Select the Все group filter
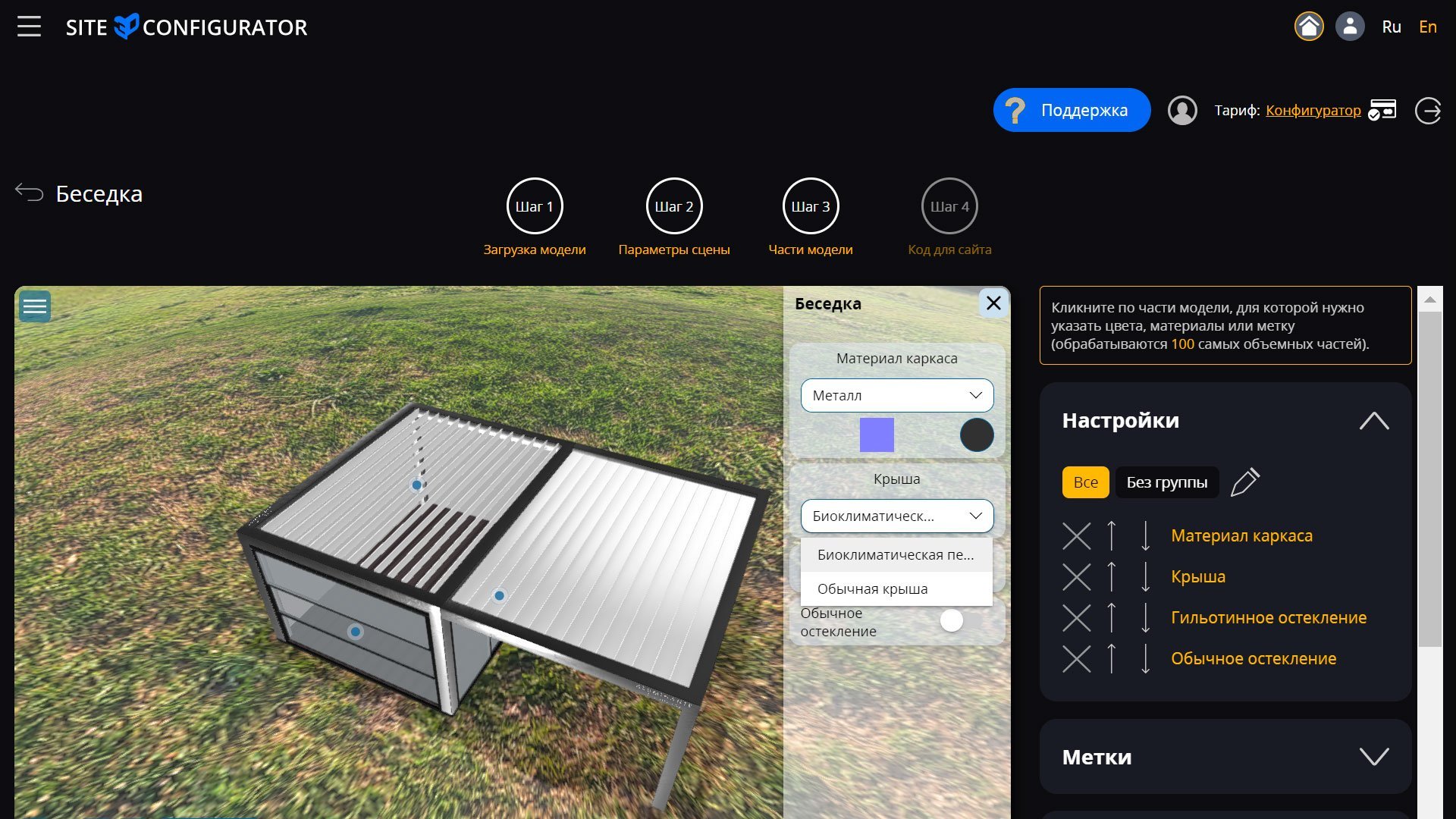Viewport: 1456px width, 819px height. (x=1085, y=482)
